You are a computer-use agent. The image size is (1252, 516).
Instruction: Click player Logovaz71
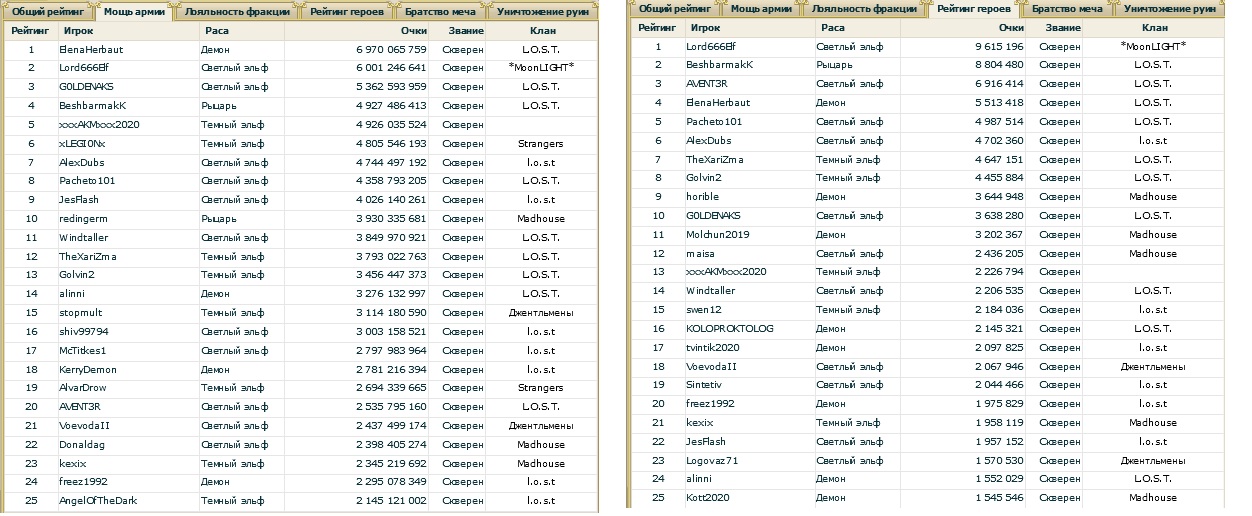tap(711, 460)
